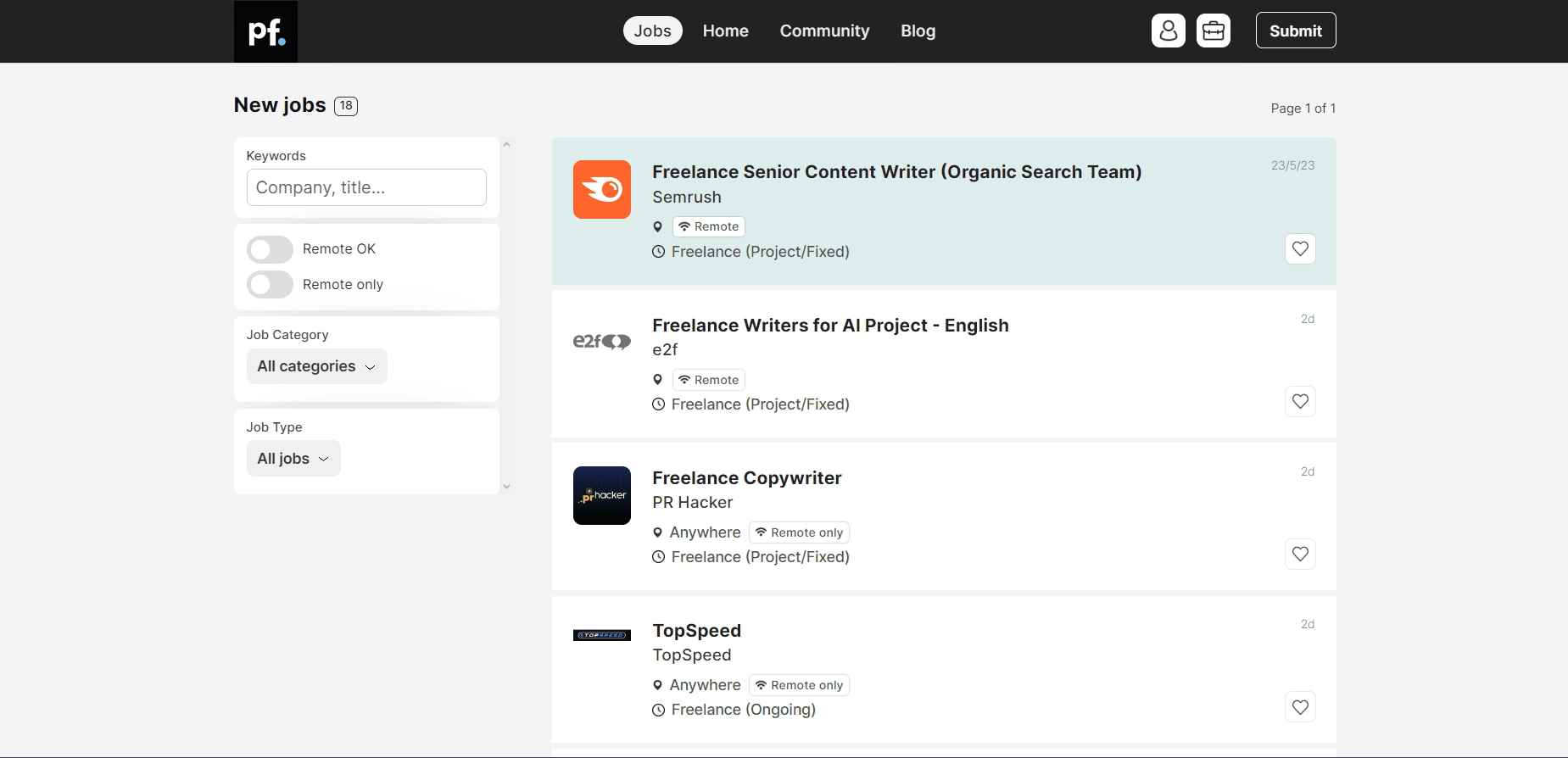Save the e2f job using heart icon
Screen dimensions: 1568x758
coord(1299,401)
